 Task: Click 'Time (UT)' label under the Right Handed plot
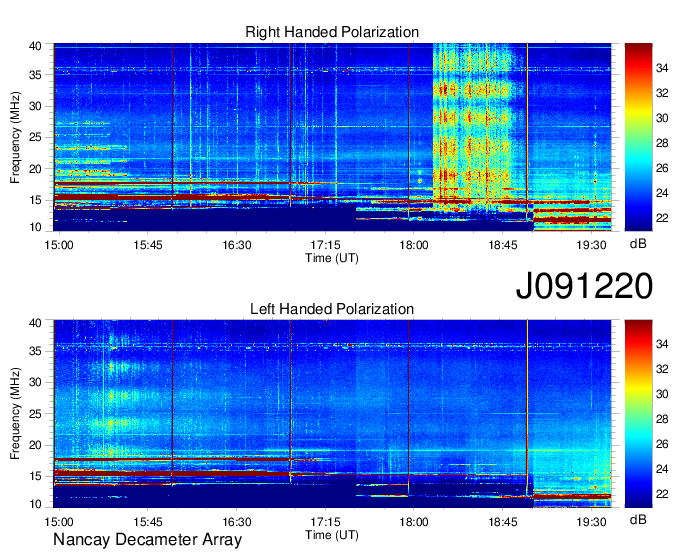332,258
